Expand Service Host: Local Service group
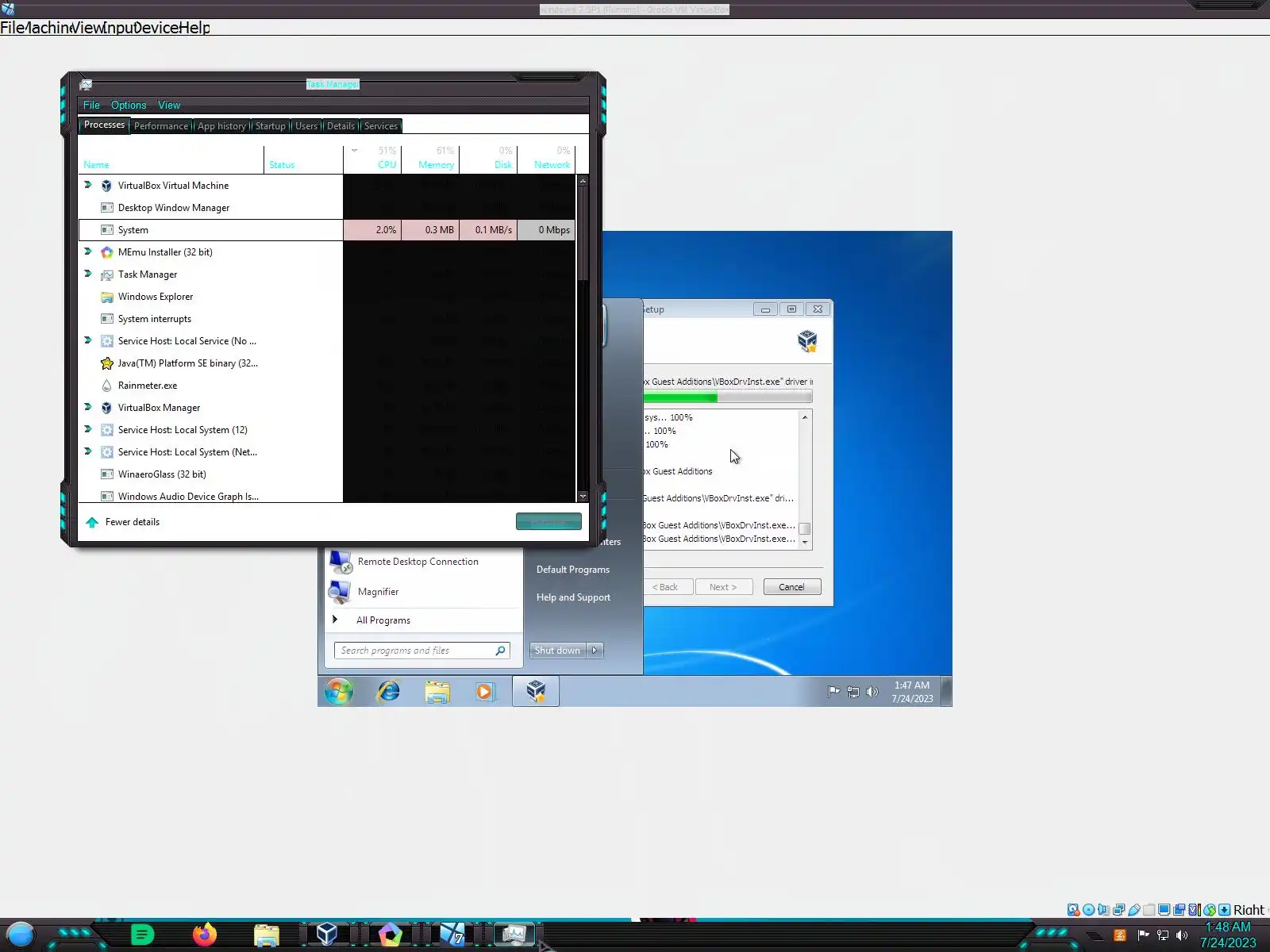The width and height of the screenshot is (1270, 952). point(88,340)
